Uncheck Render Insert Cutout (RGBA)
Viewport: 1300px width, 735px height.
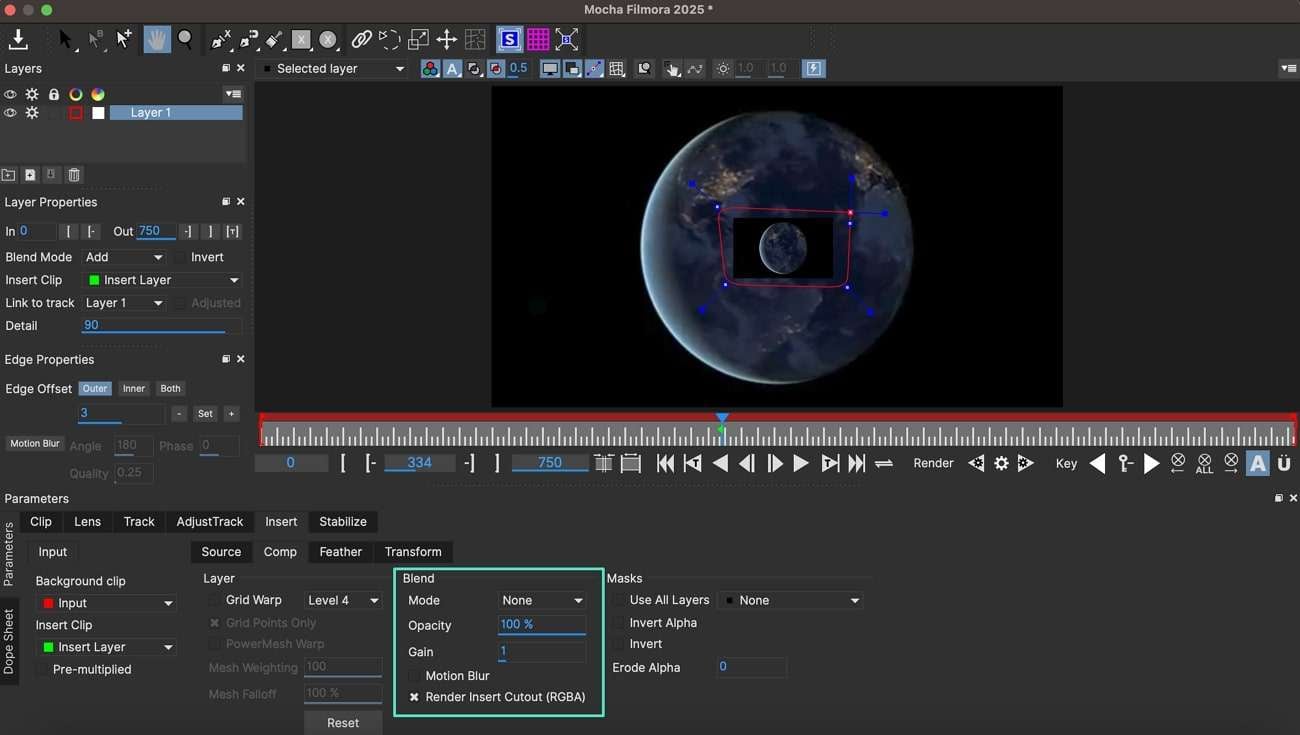414,697
